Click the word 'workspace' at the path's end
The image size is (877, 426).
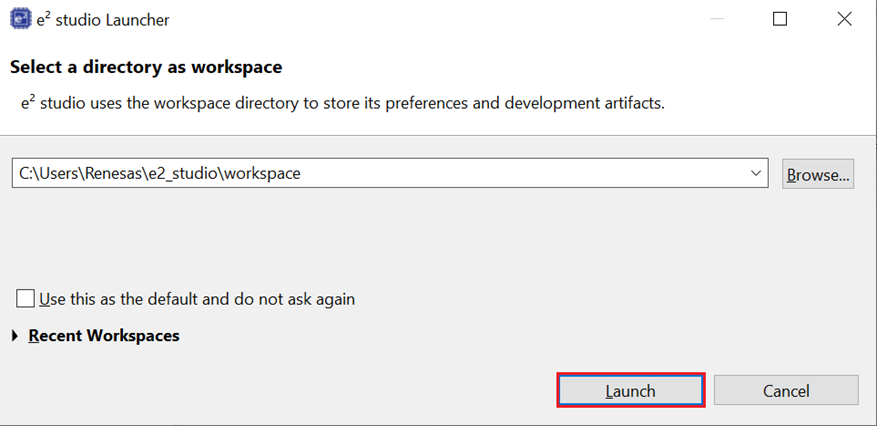pos(263,173)
